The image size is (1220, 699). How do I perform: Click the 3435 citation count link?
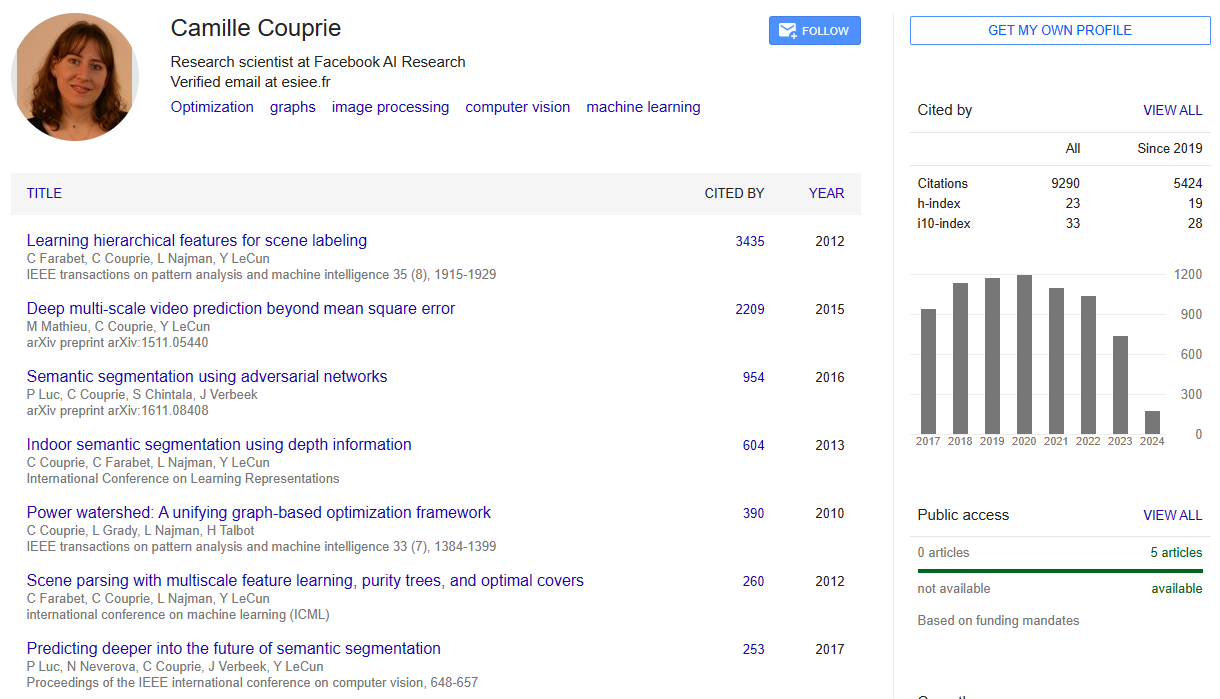coord(750,241)
